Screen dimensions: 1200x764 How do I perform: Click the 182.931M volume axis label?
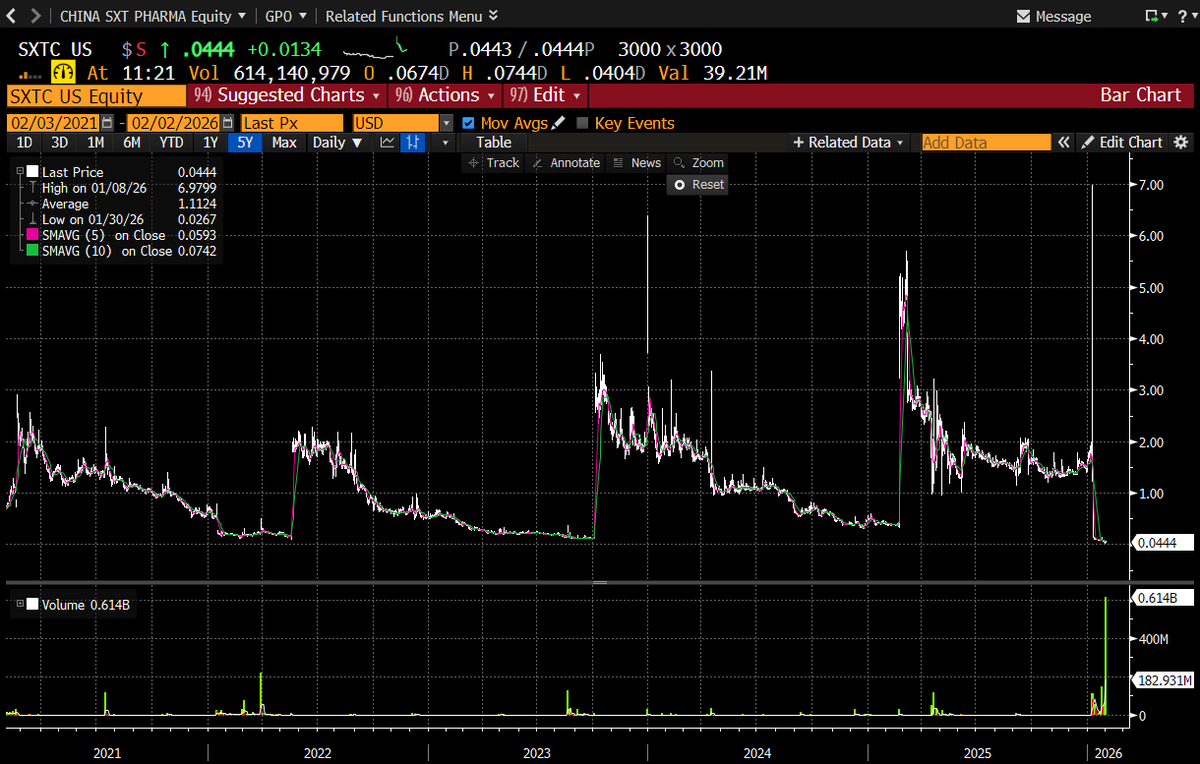click(x=1164, y=680)
